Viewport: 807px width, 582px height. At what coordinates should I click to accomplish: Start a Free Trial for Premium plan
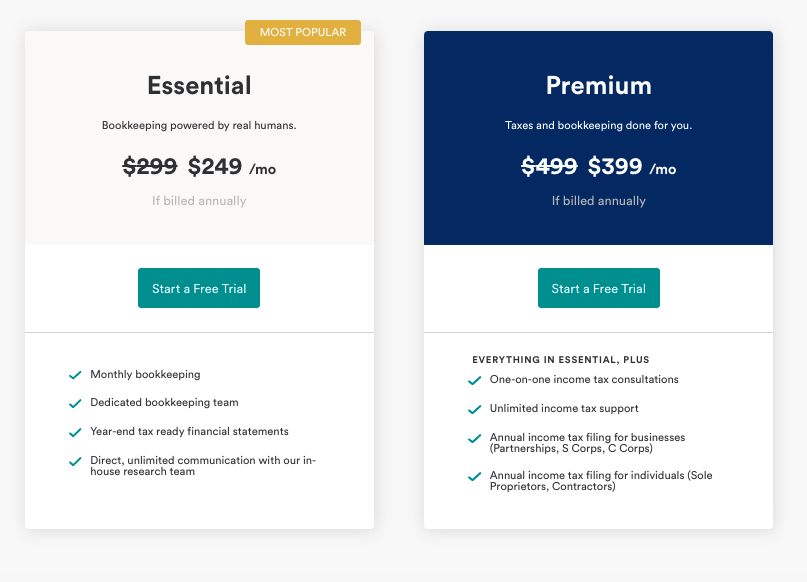(599, 288)
